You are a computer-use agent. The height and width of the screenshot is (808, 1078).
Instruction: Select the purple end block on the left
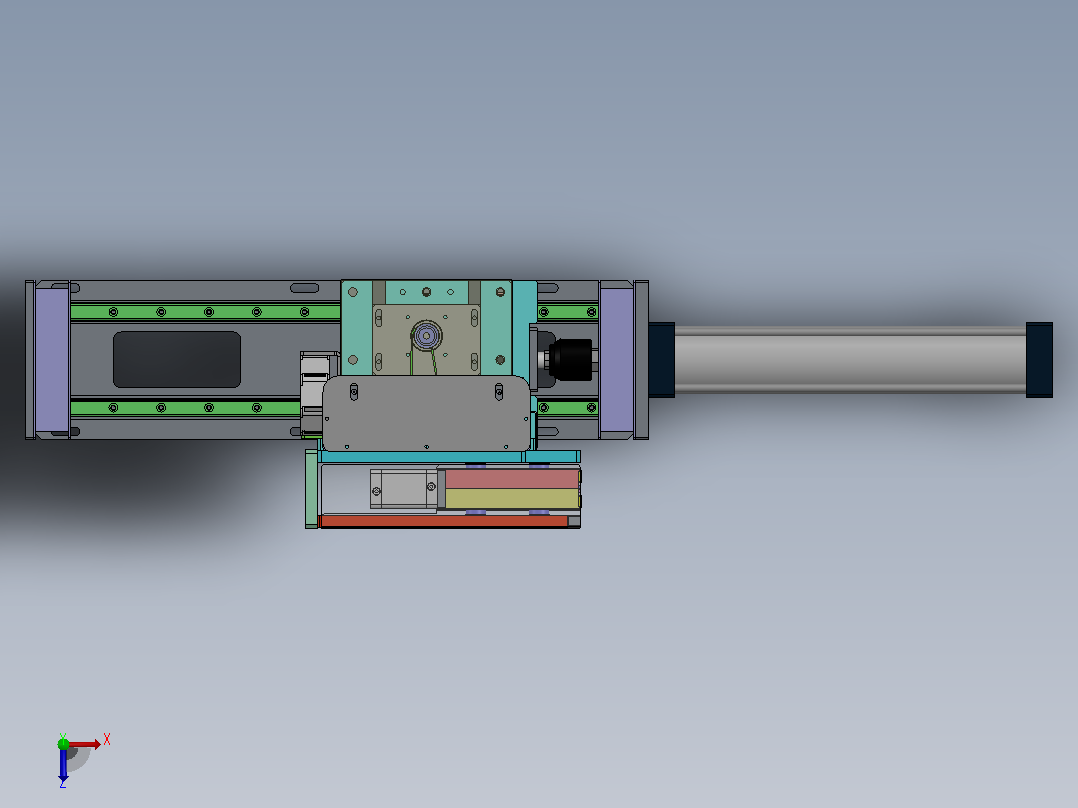[x=52, y=360]
